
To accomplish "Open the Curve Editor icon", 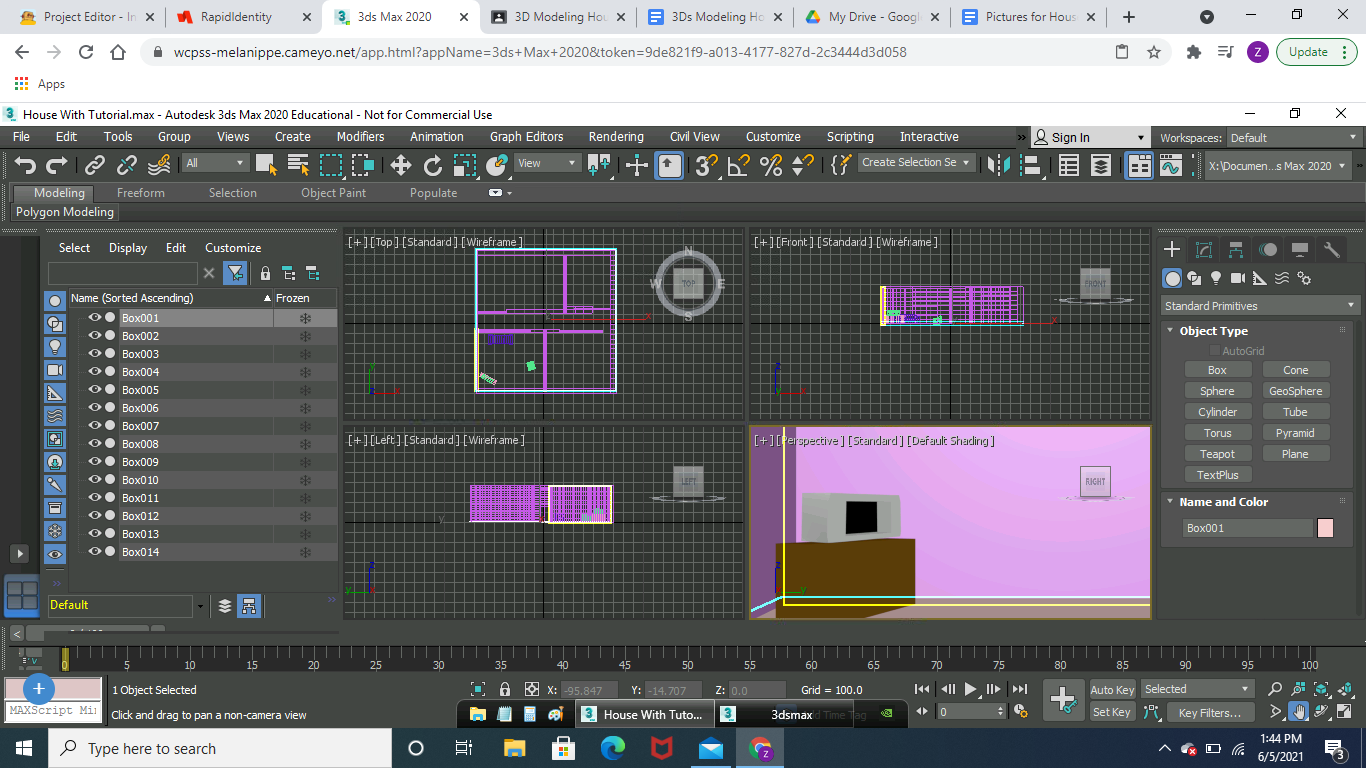I will (1171, 166).
